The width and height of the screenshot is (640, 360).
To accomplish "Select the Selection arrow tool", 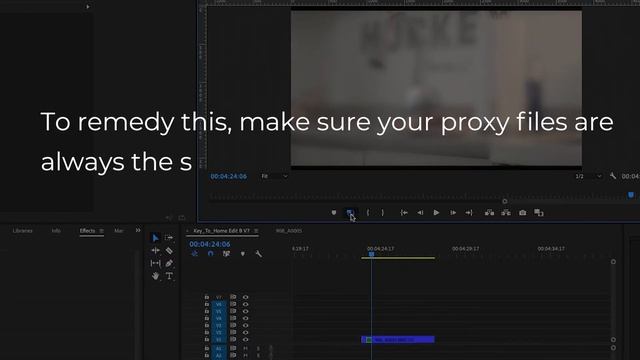I will (x=155, y=238).
